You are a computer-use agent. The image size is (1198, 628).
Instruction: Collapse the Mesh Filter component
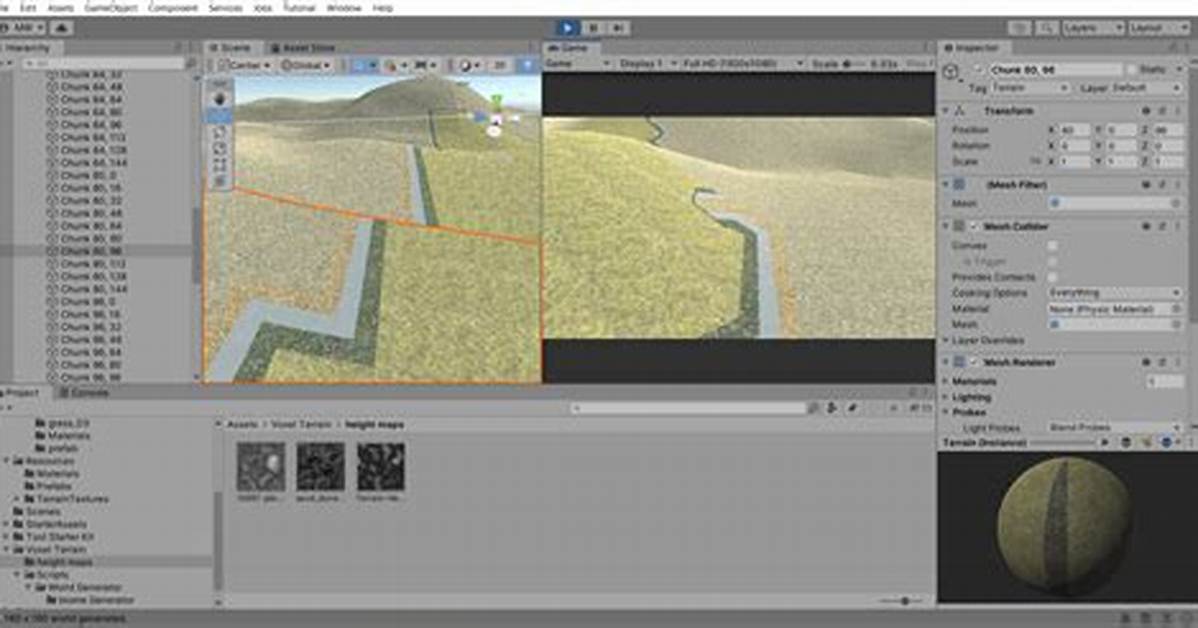[947, 185]
